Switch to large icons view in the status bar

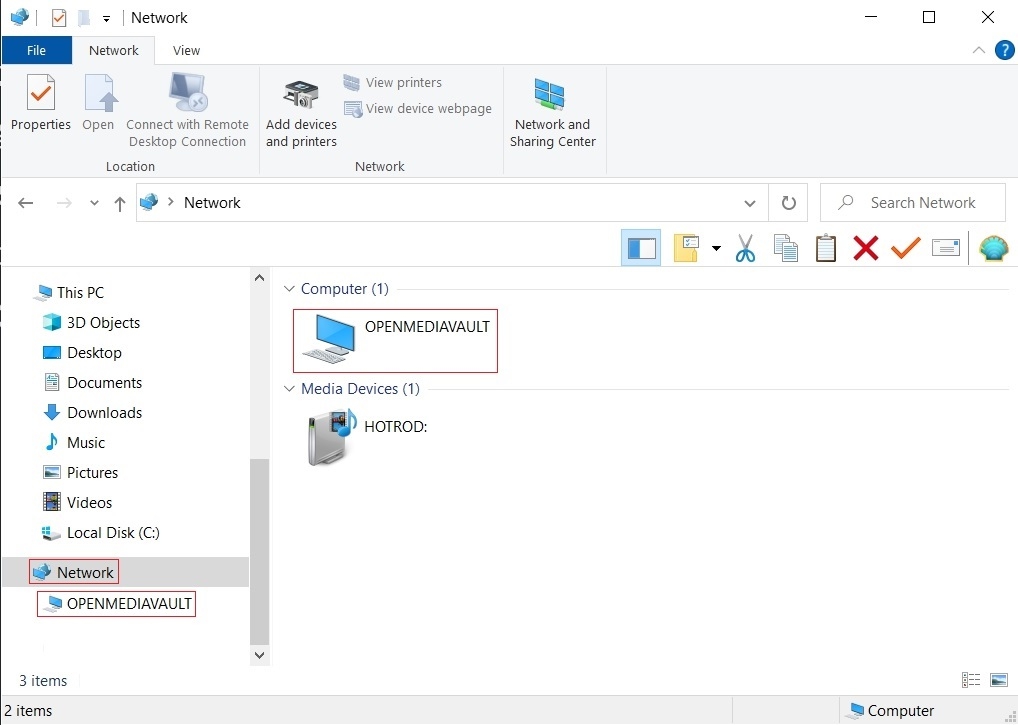click(998, 679)
